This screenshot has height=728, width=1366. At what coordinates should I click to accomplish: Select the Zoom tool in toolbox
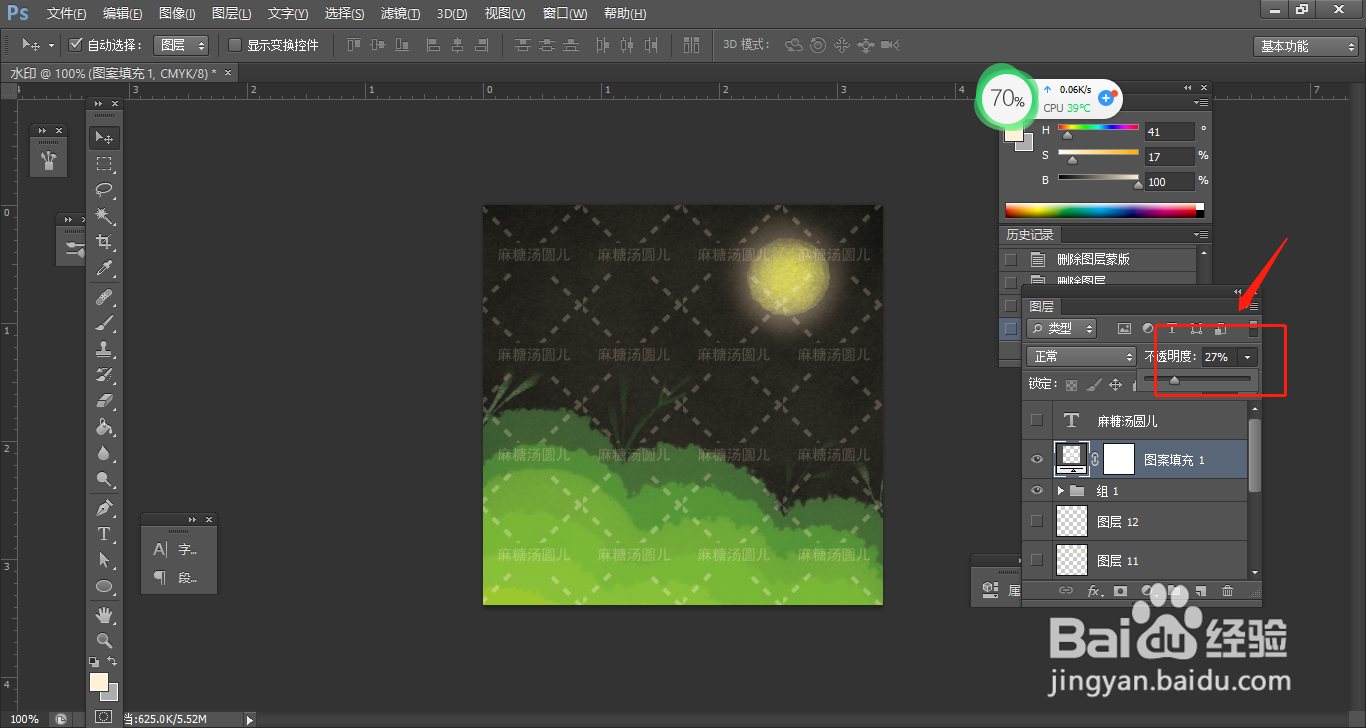point(104,640)
